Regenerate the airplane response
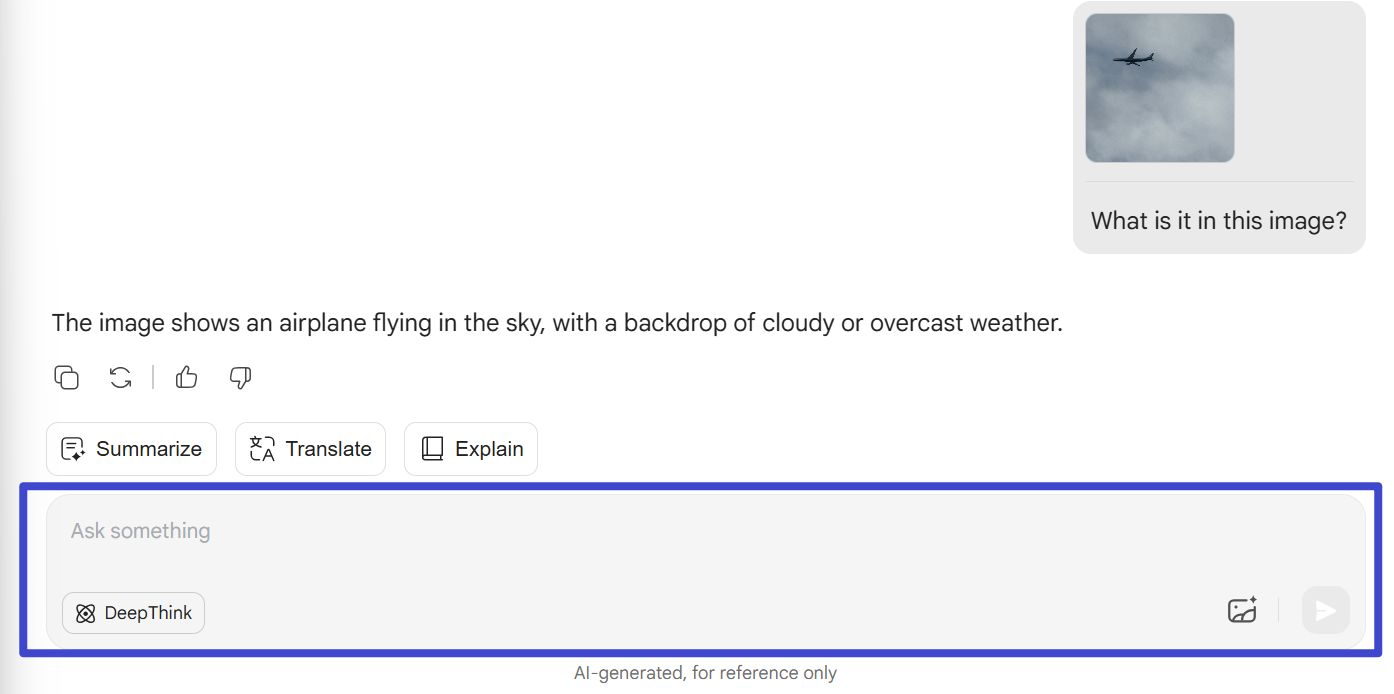The height and width of the screenshot is (694, 1394). 120,377
